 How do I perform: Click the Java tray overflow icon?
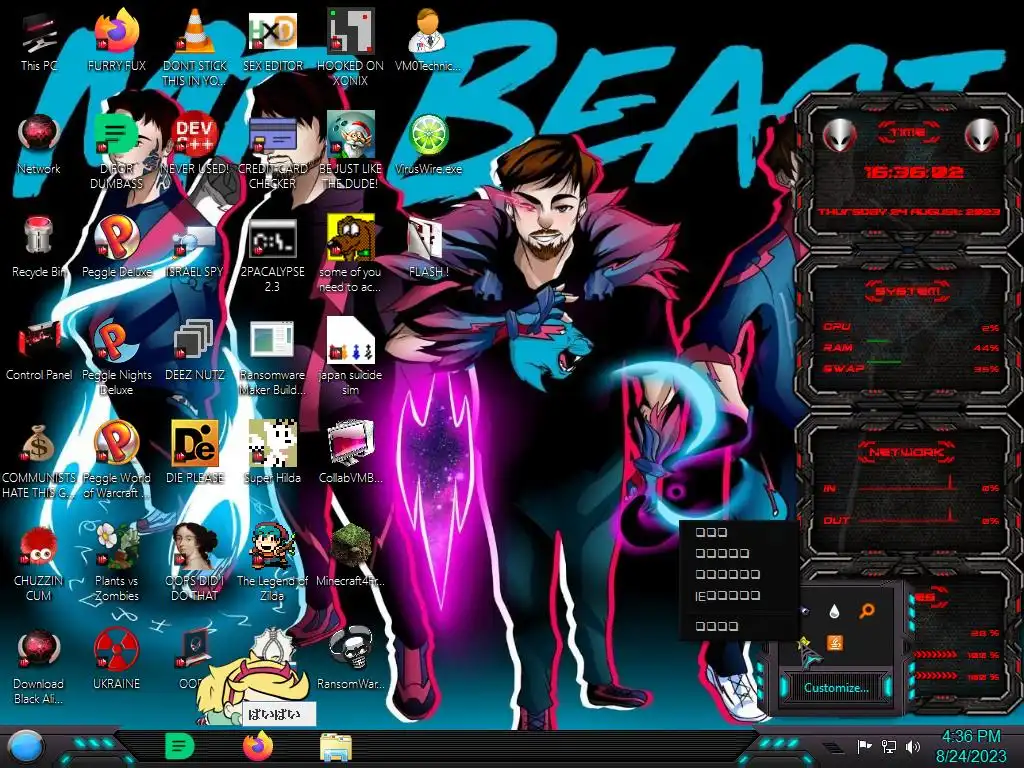(x=835, y=643)
